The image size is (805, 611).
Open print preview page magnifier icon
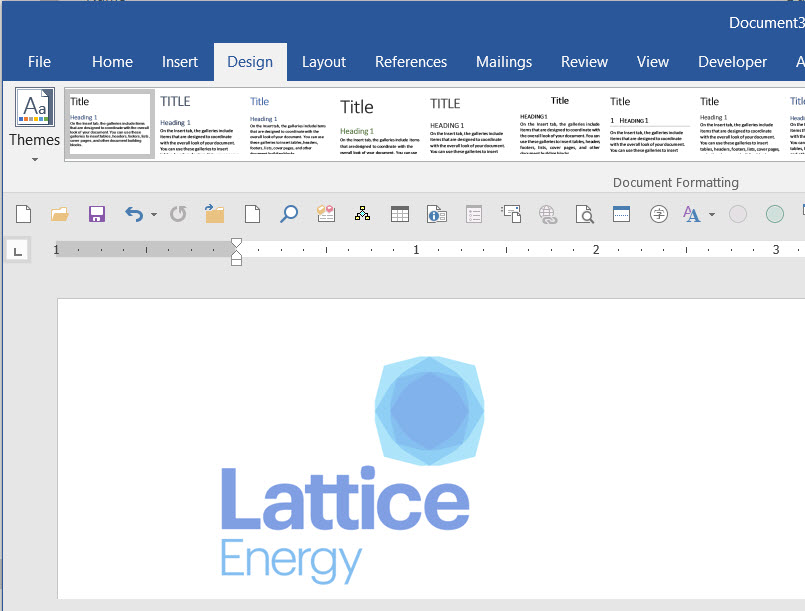(585, 214)
